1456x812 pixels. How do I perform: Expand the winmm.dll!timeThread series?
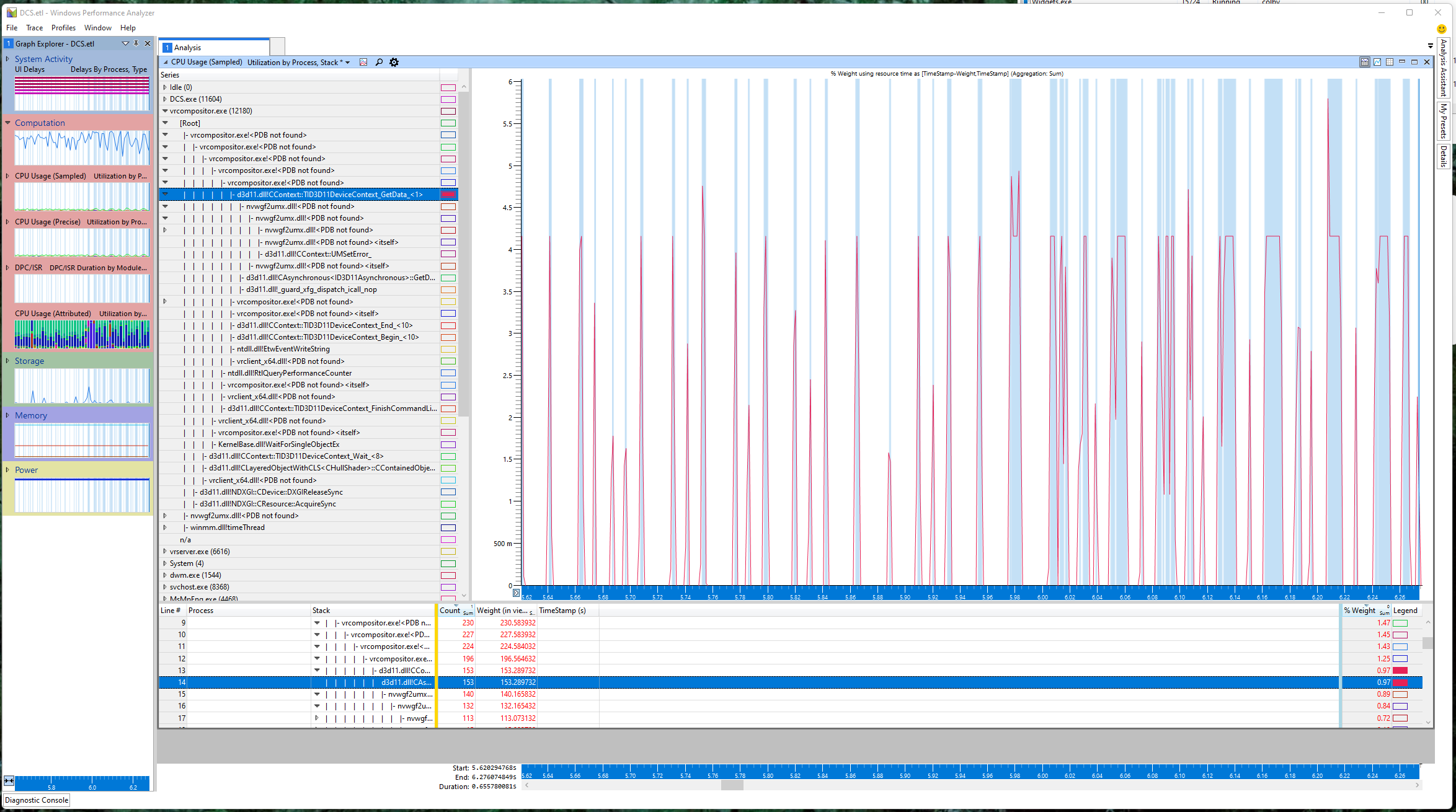pyautogui.click(x=165, y=527)
